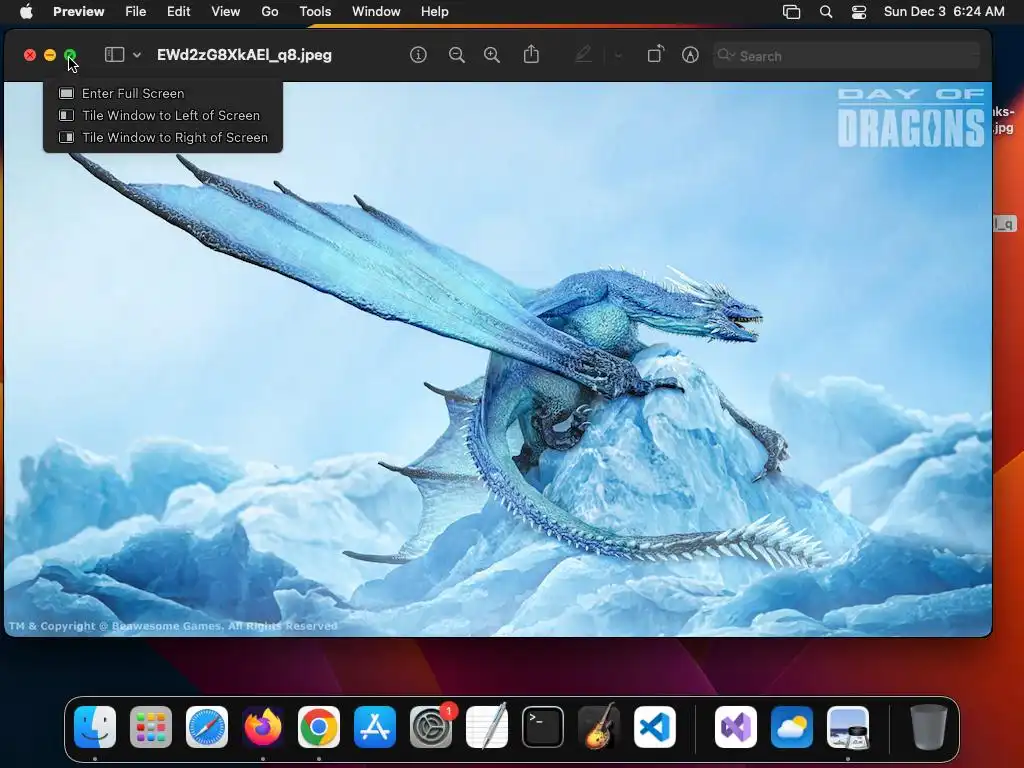Launch Google Chrome from the Dock
The width and height of the screenshot is (1024, 768).
[x=319, y=727]
